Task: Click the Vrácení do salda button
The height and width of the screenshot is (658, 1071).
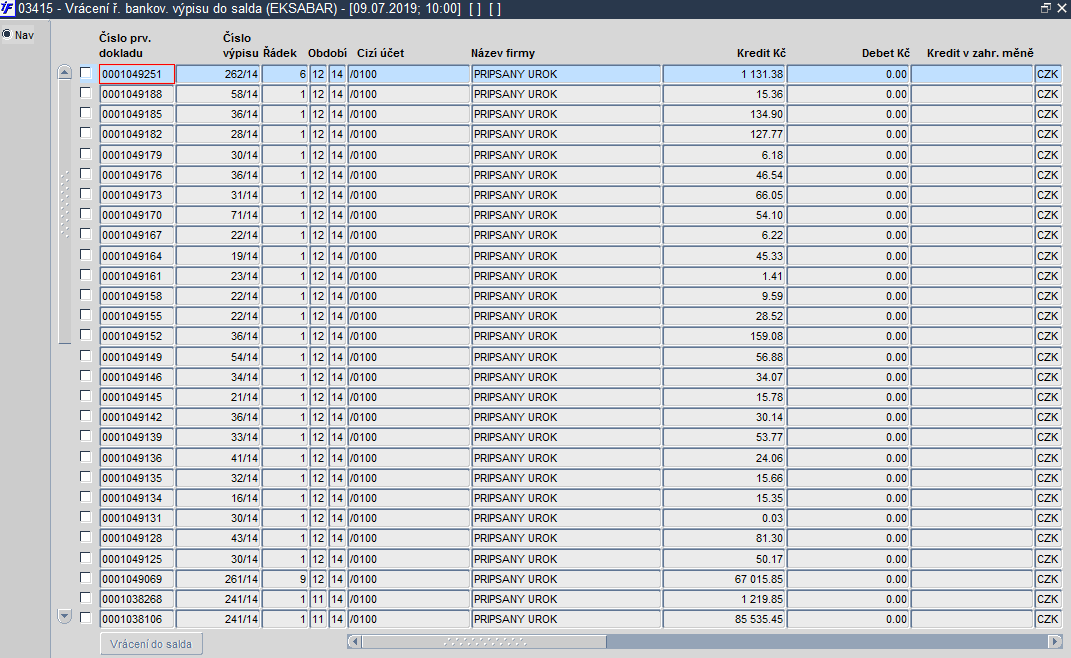Action: tap(151, 644)
